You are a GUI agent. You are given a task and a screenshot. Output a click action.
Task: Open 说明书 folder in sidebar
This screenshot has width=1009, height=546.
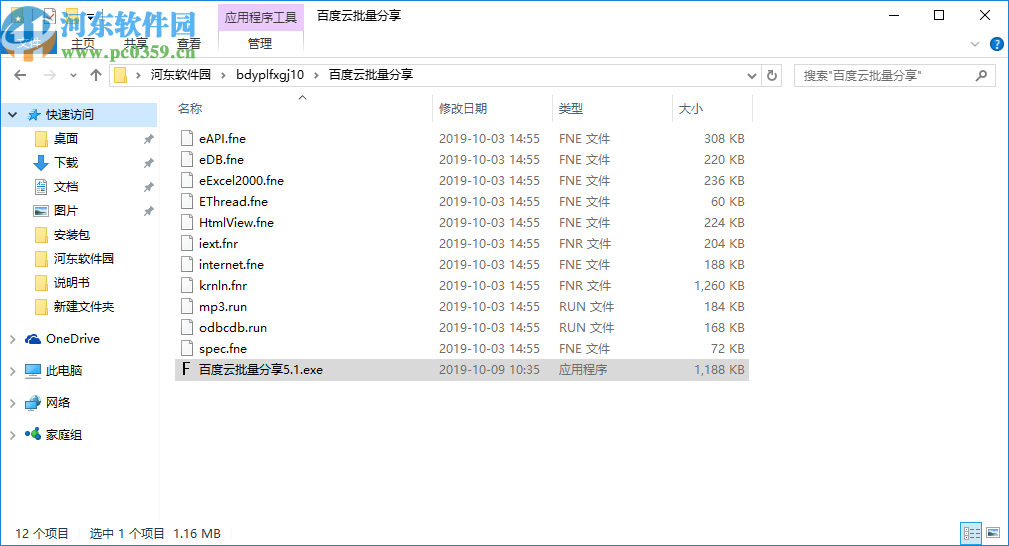(x=71, y=283)
